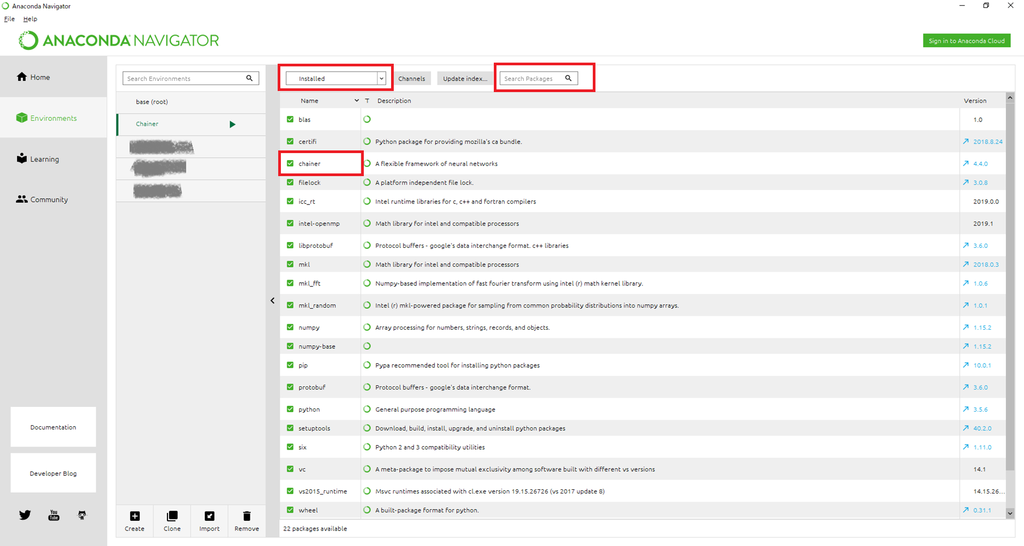
Task: Toggle the python package checkbox
Action: (290, 409)
